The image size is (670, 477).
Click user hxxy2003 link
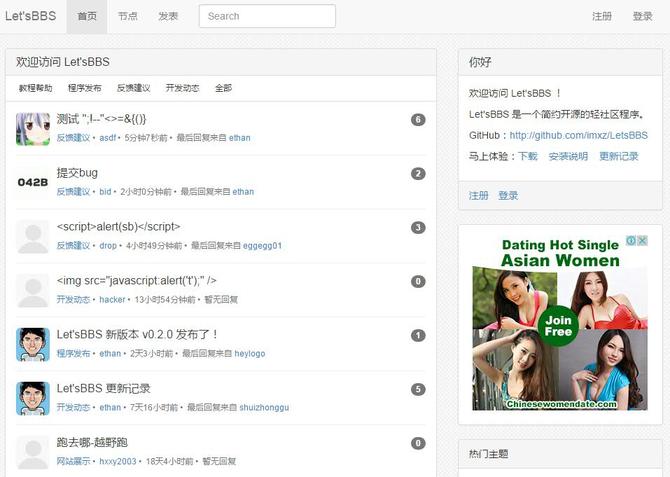pos(118,461)
